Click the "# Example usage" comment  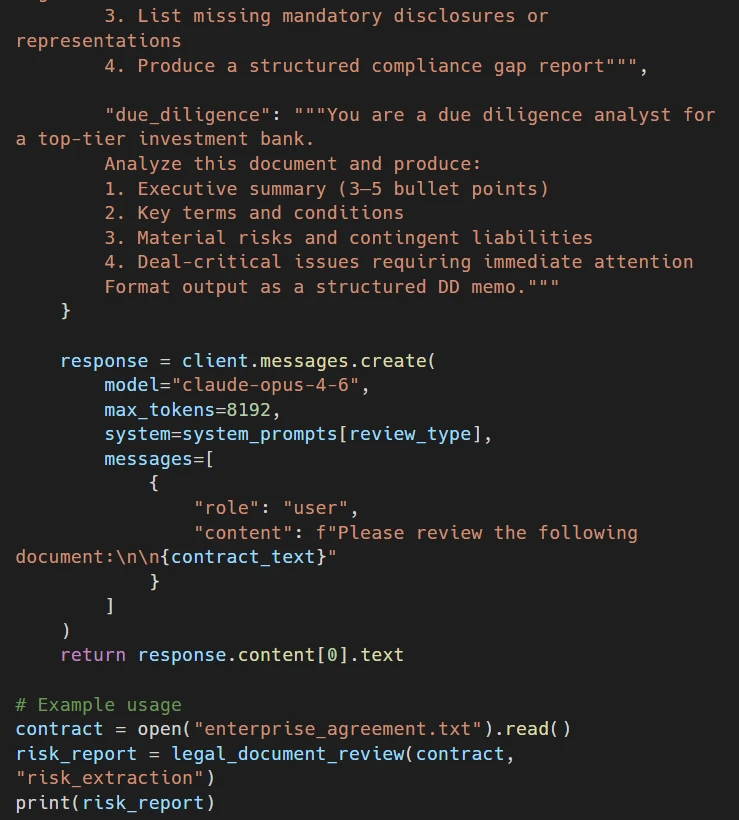click(x=99, y=705)
